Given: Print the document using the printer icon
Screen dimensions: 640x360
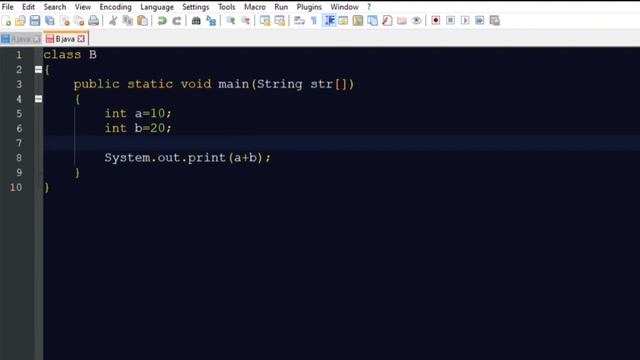Looking at the screenshot, I should pyautogui.click(x=94, y=20).
